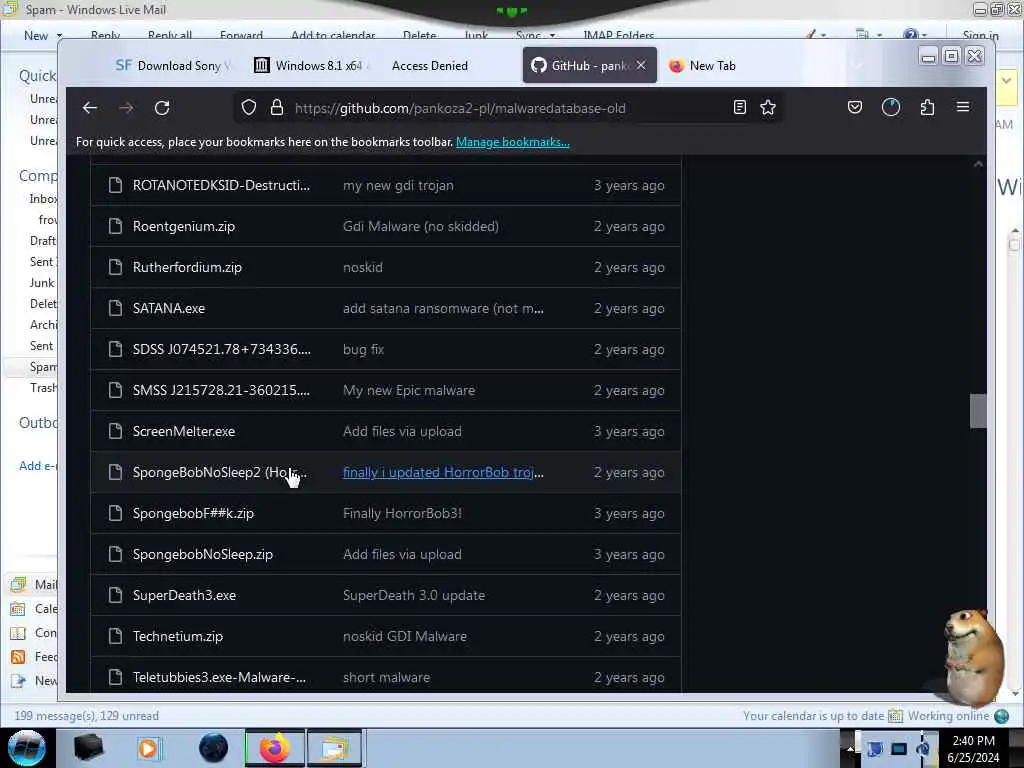Viewport: 1024px width, 768px height.
Task: Click 'Finally HorrorBob3!' commit message
Action: (402, 513)
